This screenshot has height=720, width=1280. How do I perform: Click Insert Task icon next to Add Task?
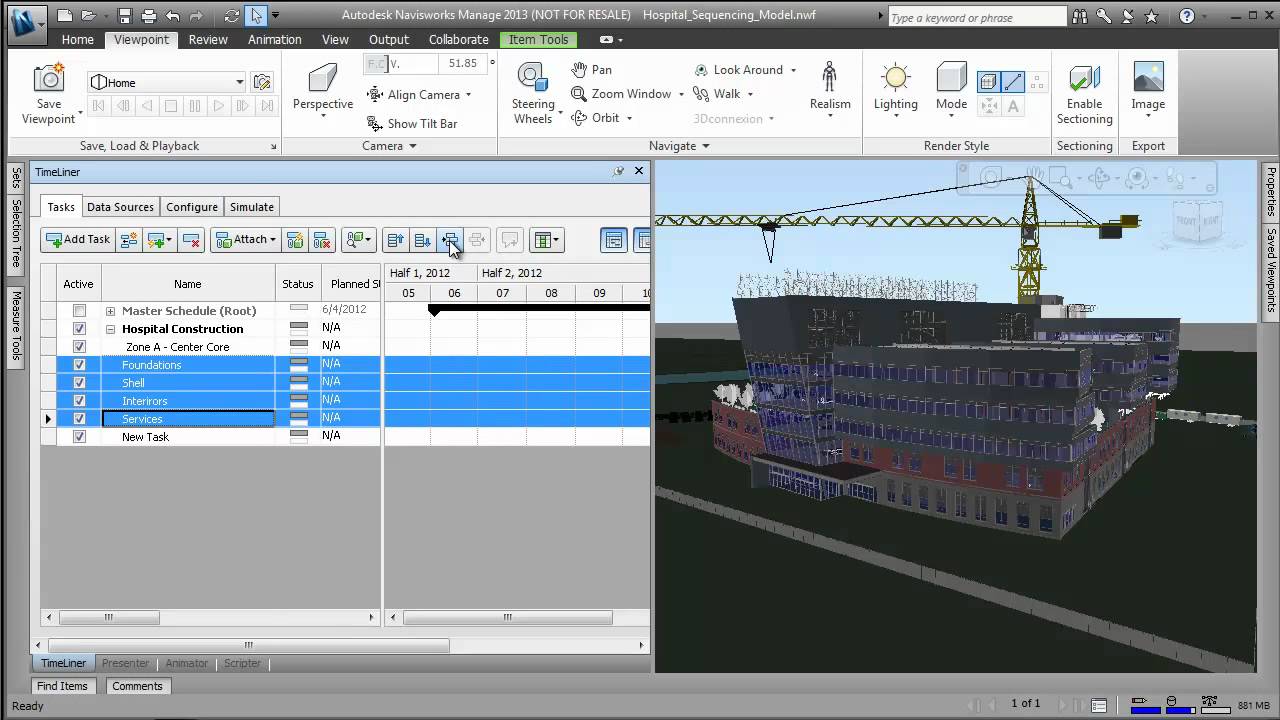(x=129, y=240)
